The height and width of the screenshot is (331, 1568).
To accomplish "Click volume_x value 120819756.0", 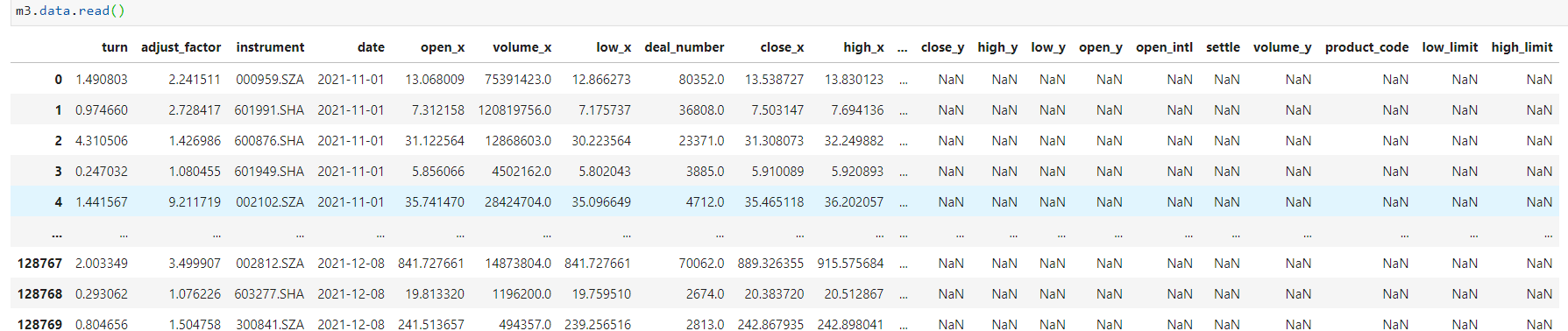I will [x=514, y=110].
